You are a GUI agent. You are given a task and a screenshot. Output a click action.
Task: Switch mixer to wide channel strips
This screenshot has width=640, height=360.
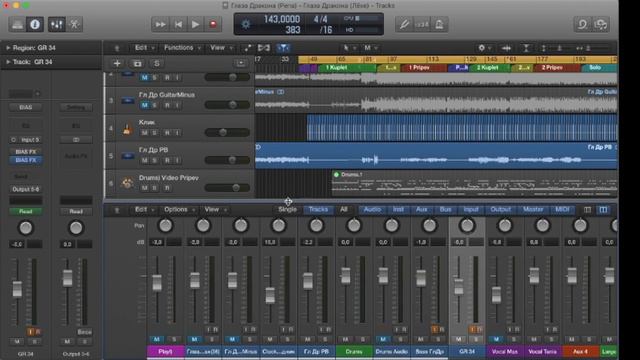[603, 210]
